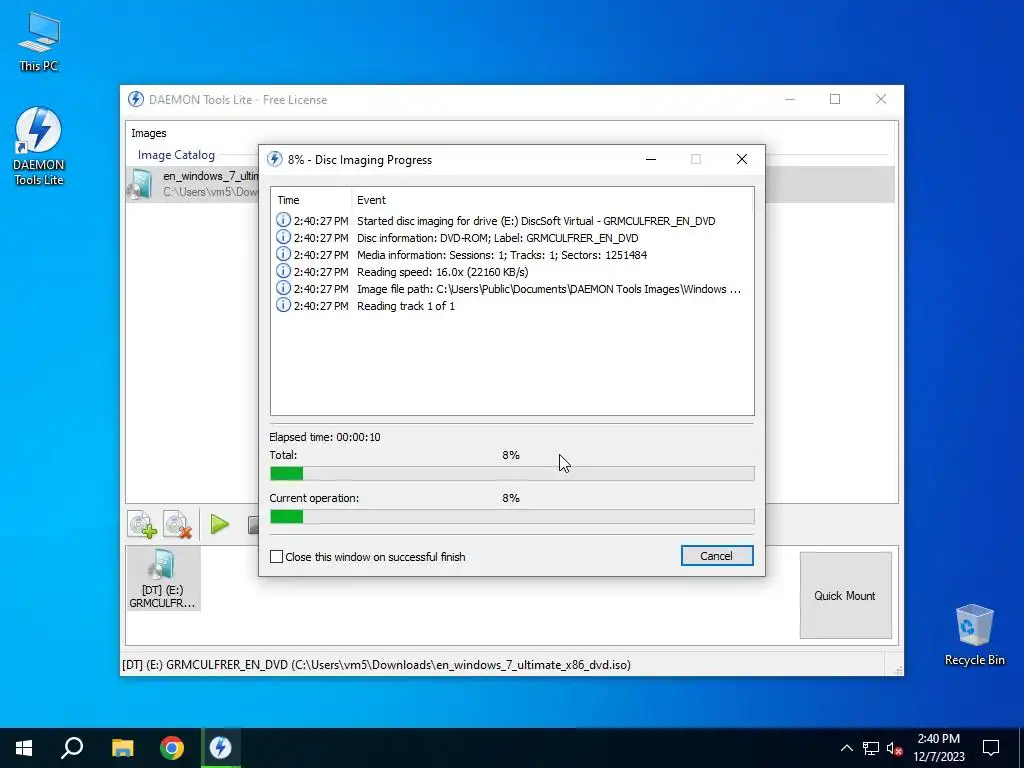
Task: Click DAEMON Tools taskbar button
Action: [x=221, y=748]
